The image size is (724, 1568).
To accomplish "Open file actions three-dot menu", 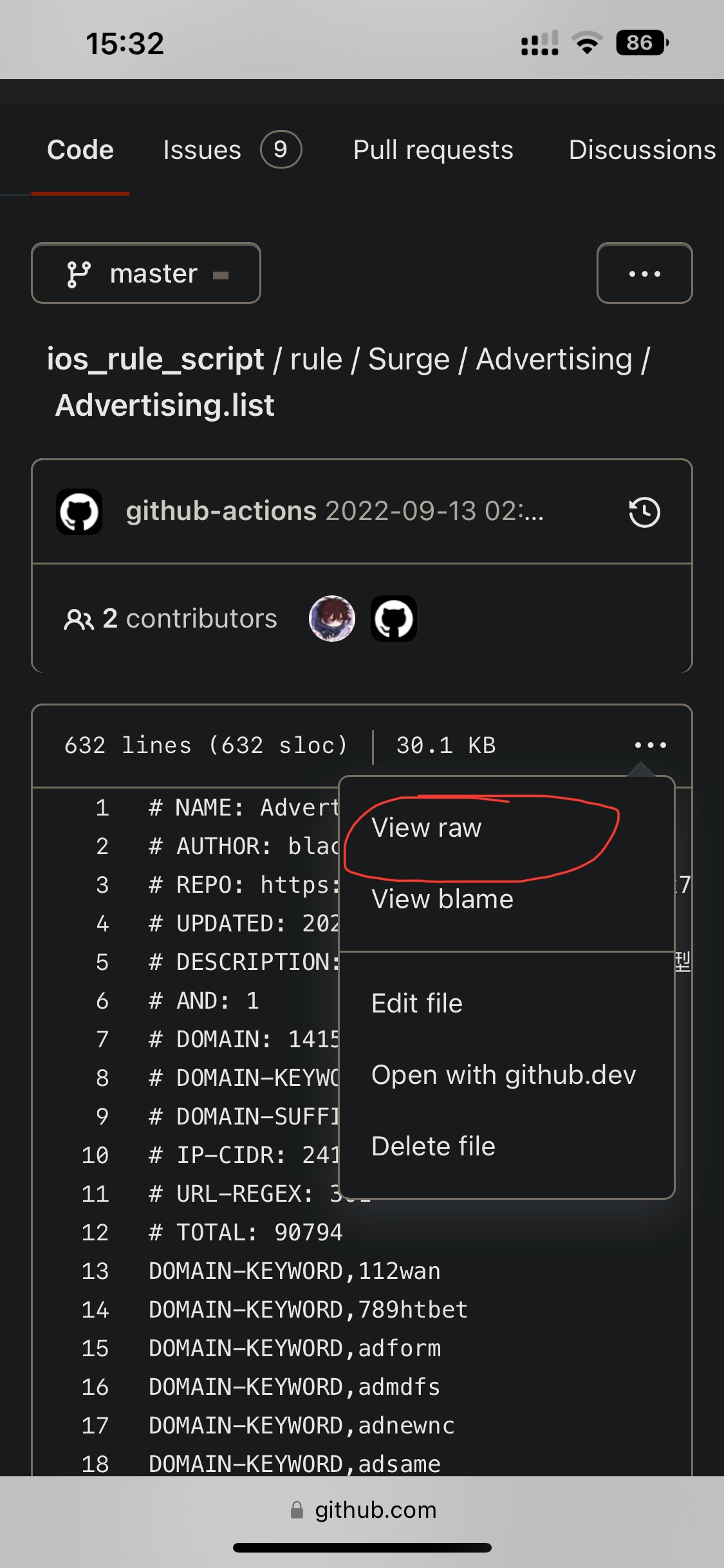I will pos(650,745).
